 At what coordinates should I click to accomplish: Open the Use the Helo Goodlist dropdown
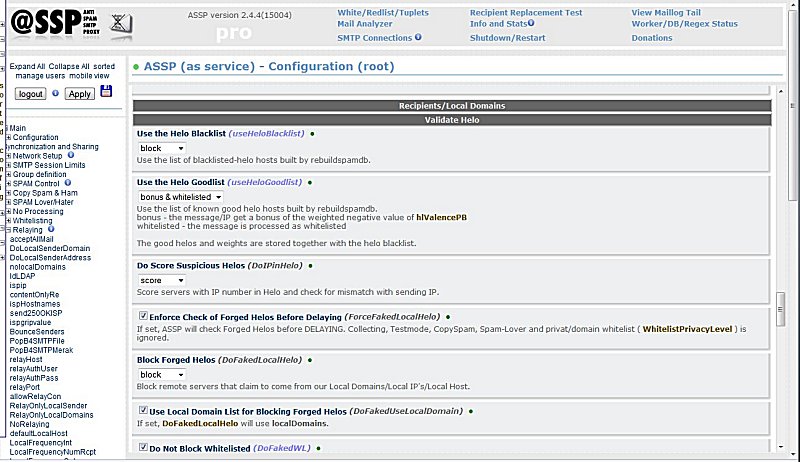click(181, 197)
